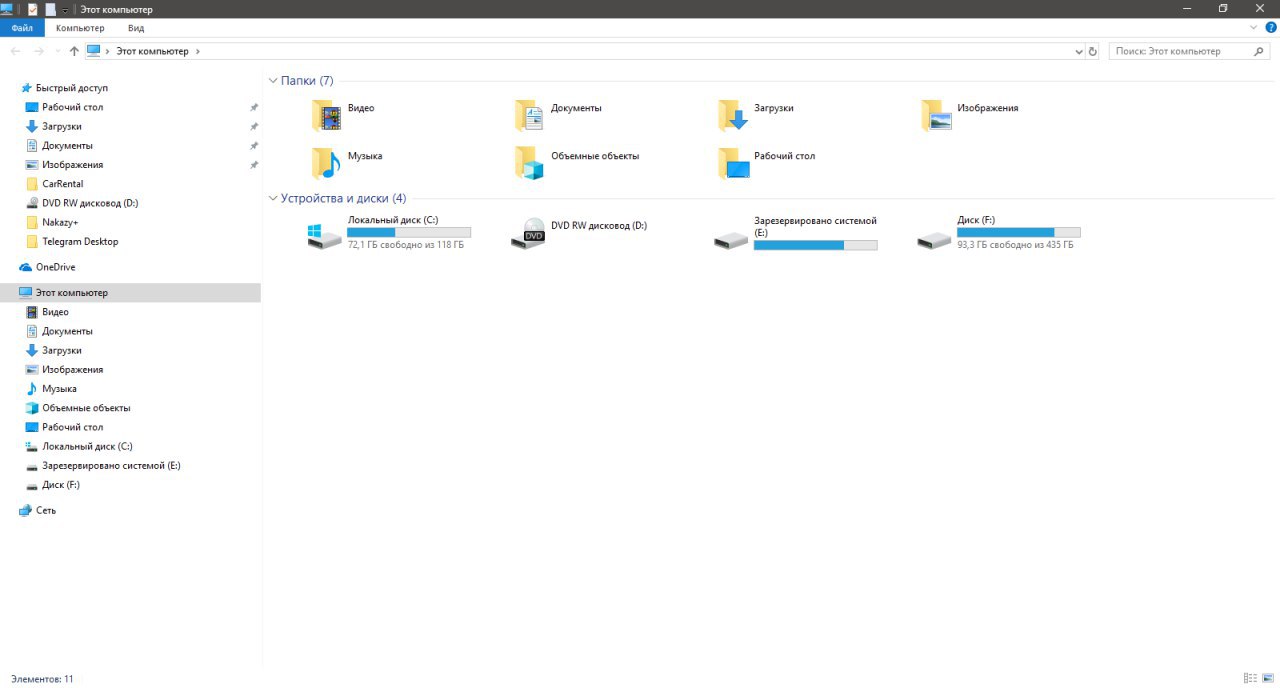Viewport: 1280px width, 688px height.
Task: Select the Видео folder icon in the main pane
Action: pyautogui.click(x=326, y=116)
